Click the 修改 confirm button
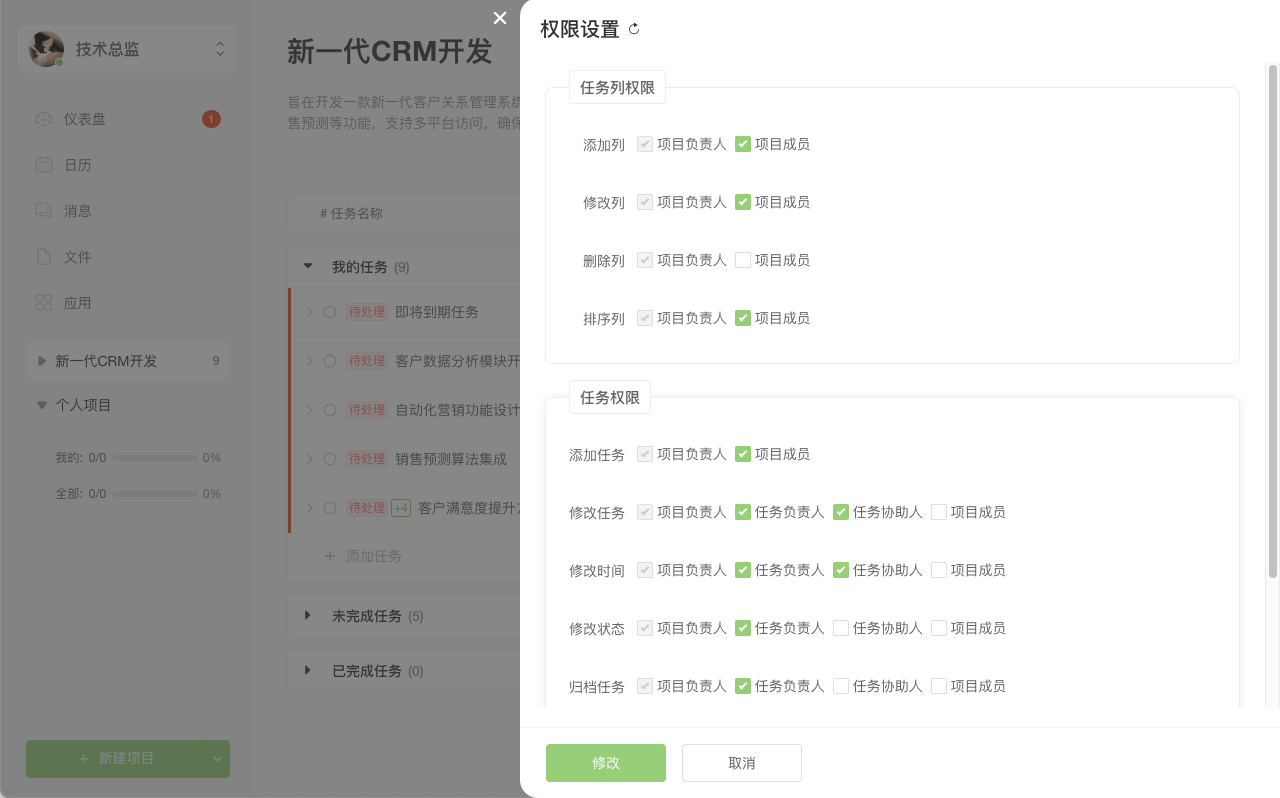Image resolution: width=1280 pixels, height=798 pixels. point(606,763)
